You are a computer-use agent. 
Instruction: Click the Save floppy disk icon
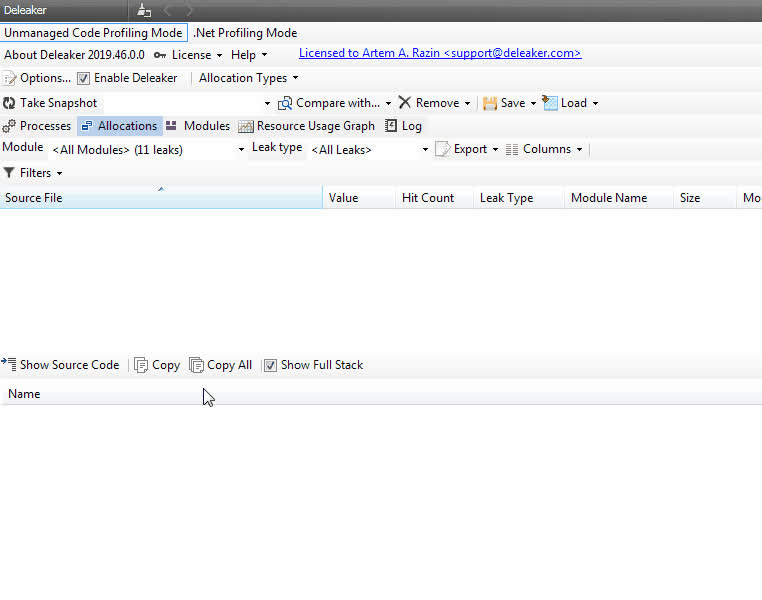(490, 103)
